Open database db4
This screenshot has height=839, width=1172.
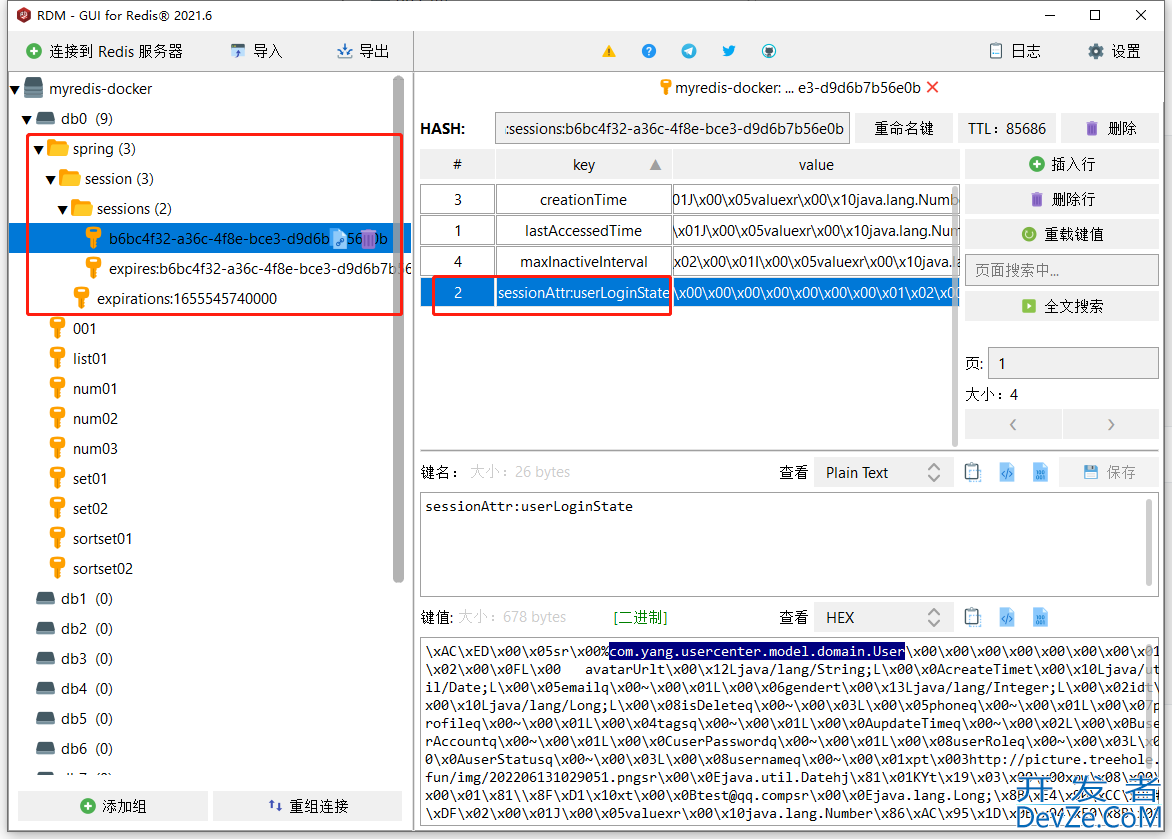point(74,688)
